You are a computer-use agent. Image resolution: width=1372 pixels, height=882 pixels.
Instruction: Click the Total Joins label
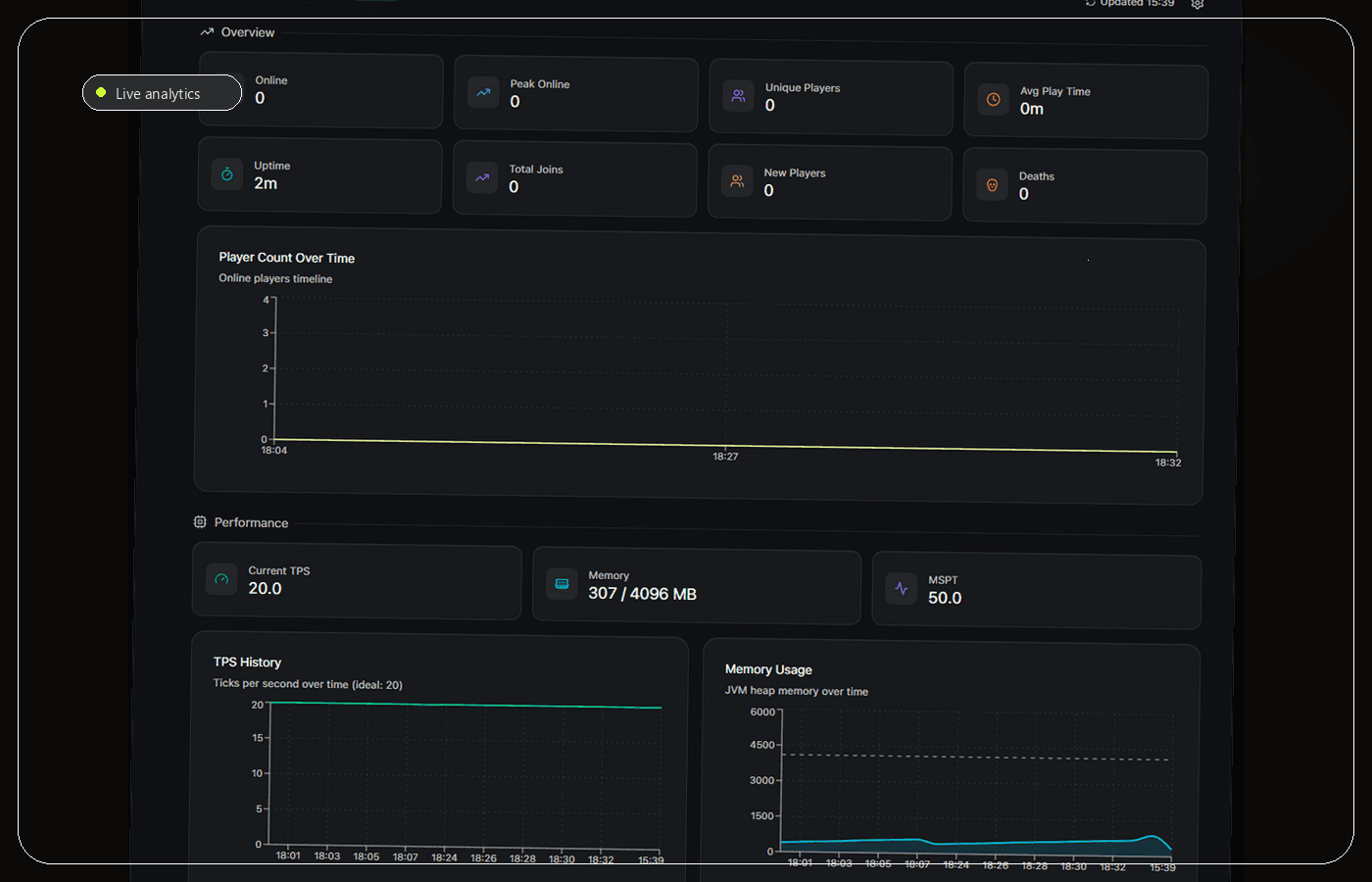536,170
